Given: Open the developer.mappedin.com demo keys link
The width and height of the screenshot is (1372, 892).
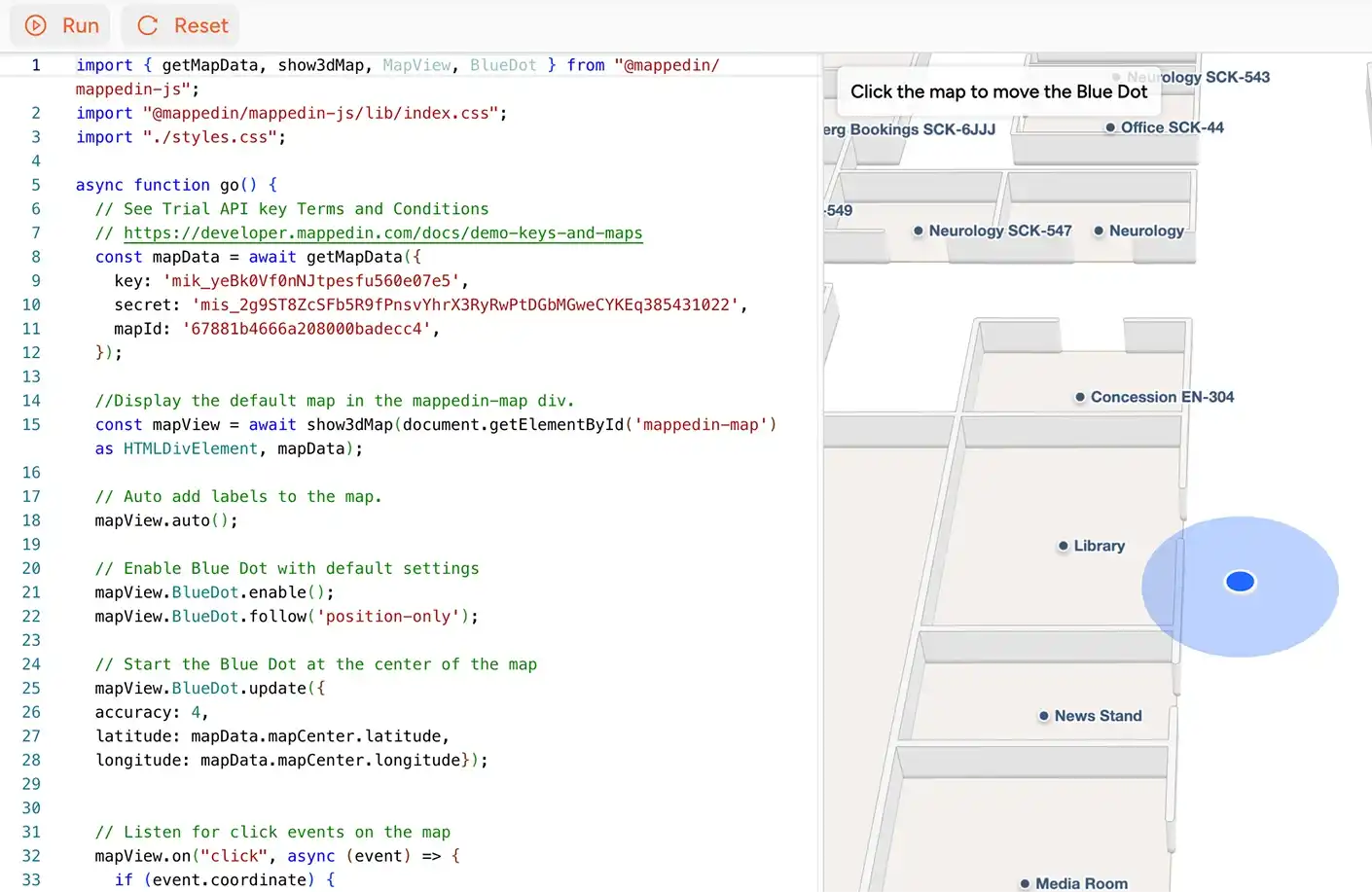Looking at the screenshot, I should [382, 233].
